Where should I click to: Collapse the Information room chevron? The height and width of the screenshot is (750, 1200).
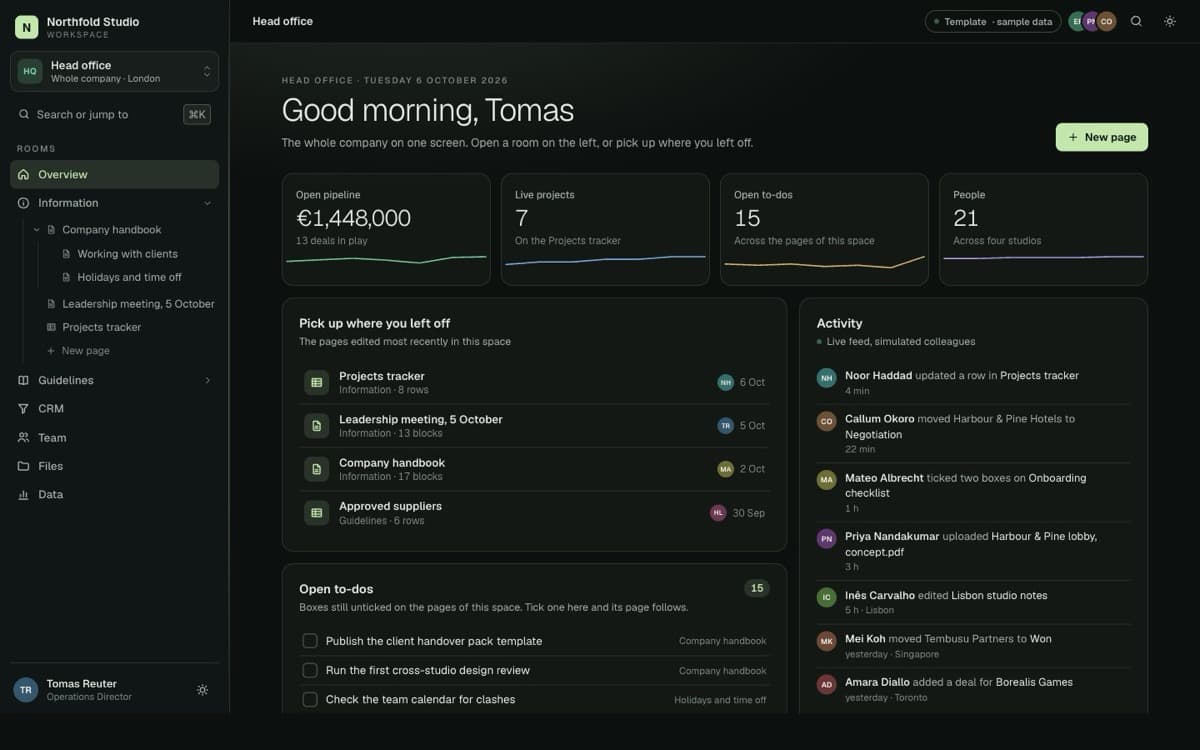208,203
